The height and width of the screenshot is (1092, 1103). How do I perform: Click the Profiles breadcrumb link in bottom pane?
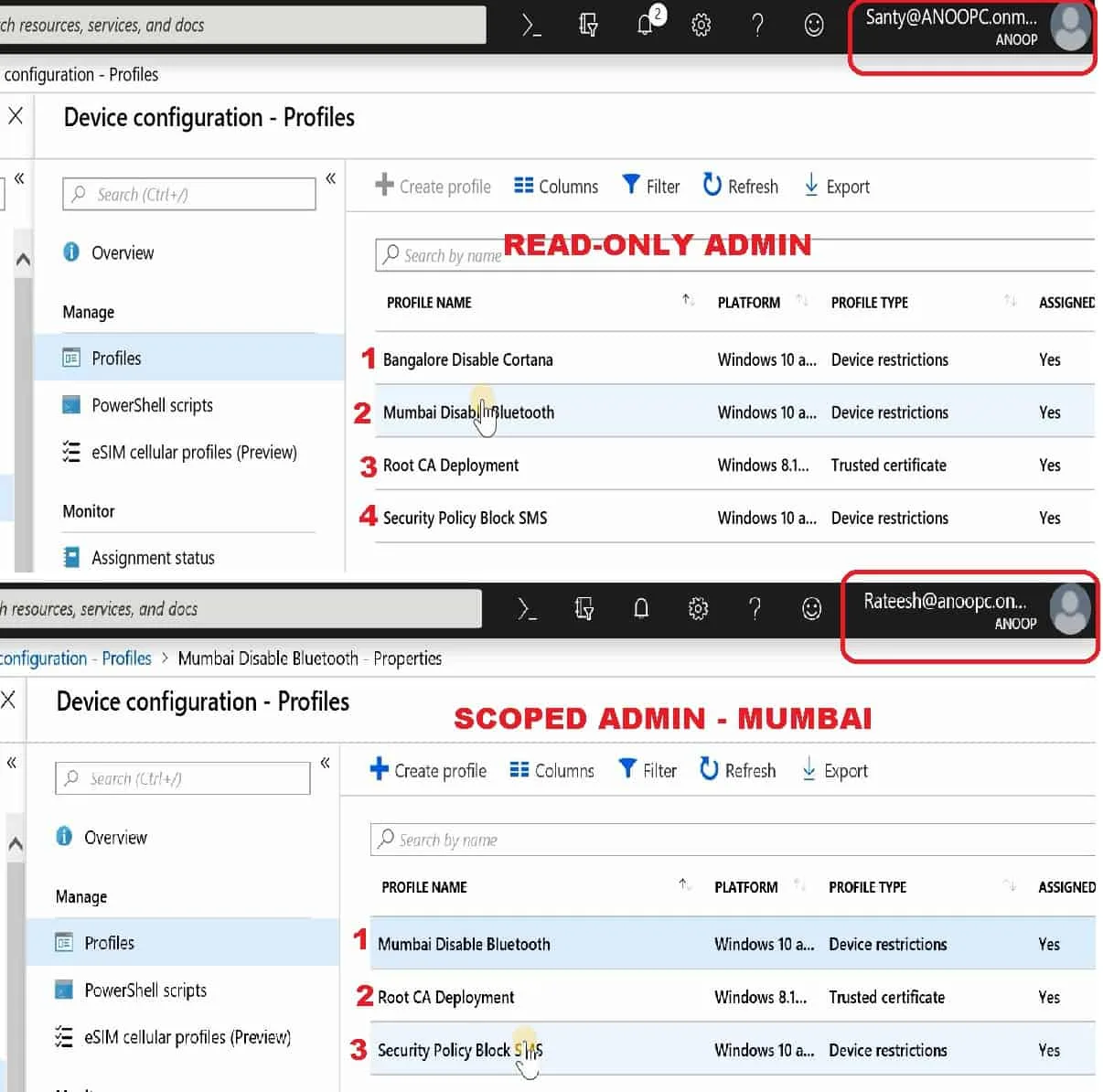pyautogui.click(x=126, y=658)
